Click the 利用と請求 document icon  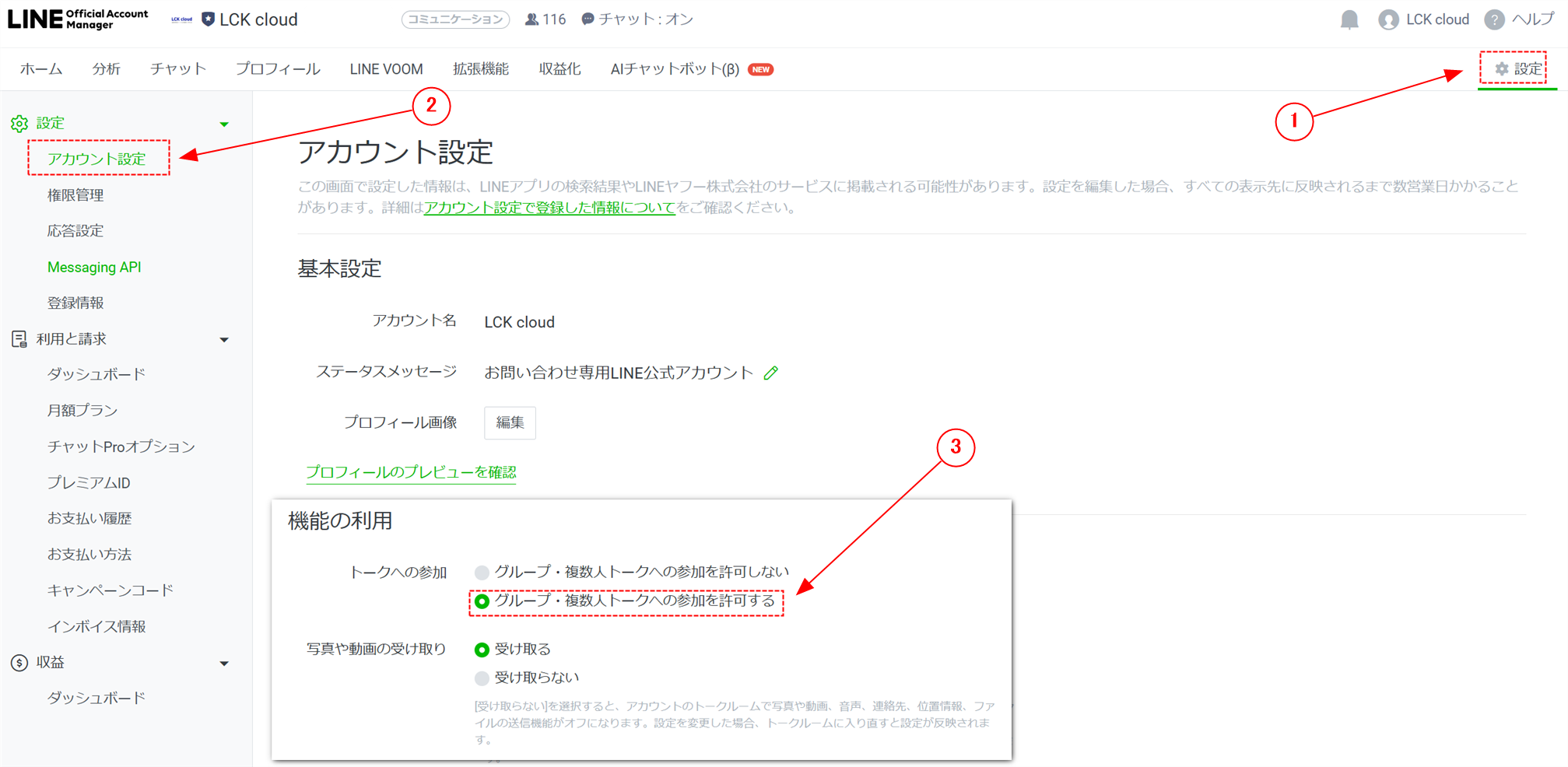click(19, 338)
